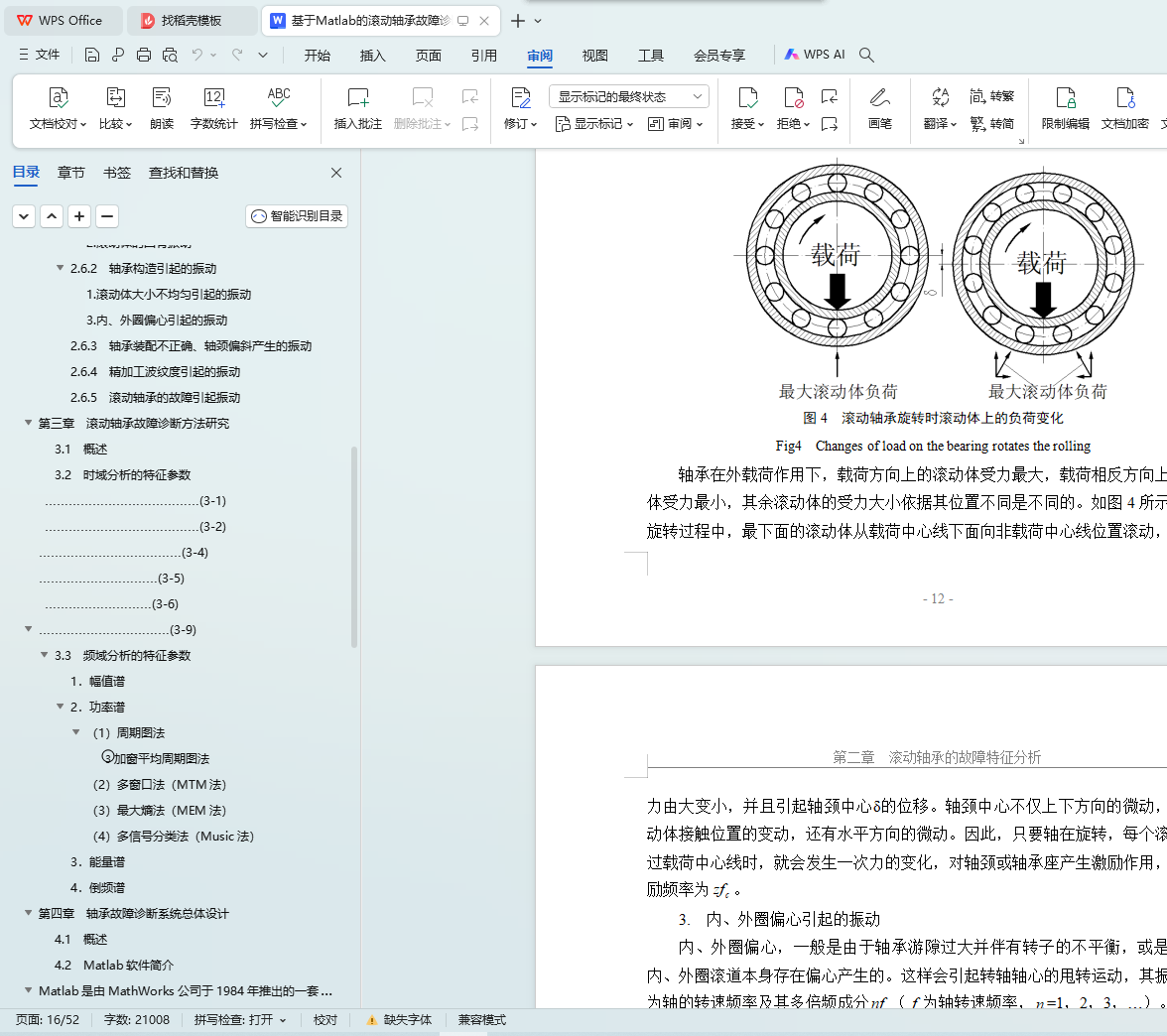Screen dimensions: 1167x1036
Task: Select the 画笔 pen tool
Action: click(x=879, y=109)
